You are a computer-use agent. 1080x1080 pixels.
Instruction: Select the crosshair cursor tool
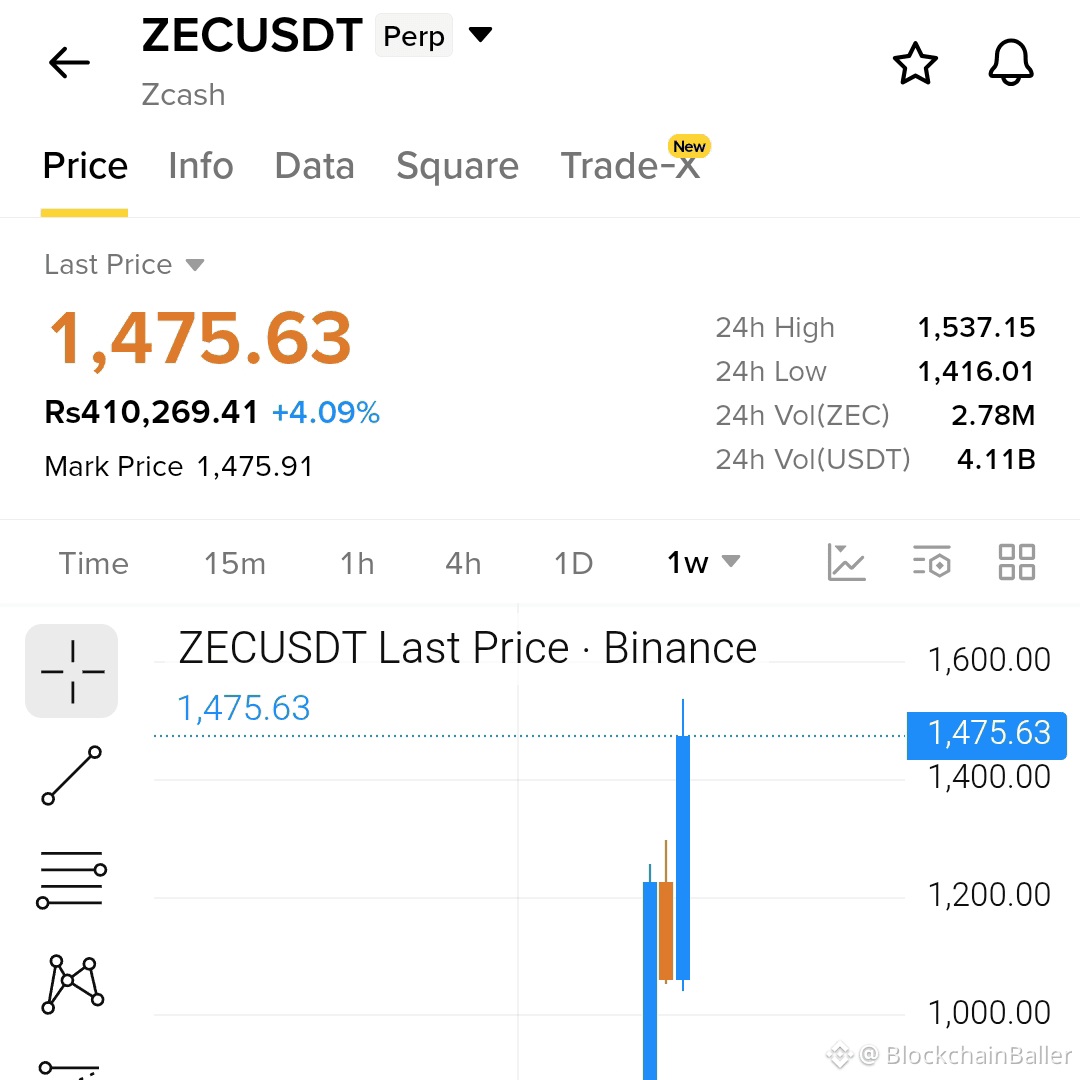[x=72, y=671]
